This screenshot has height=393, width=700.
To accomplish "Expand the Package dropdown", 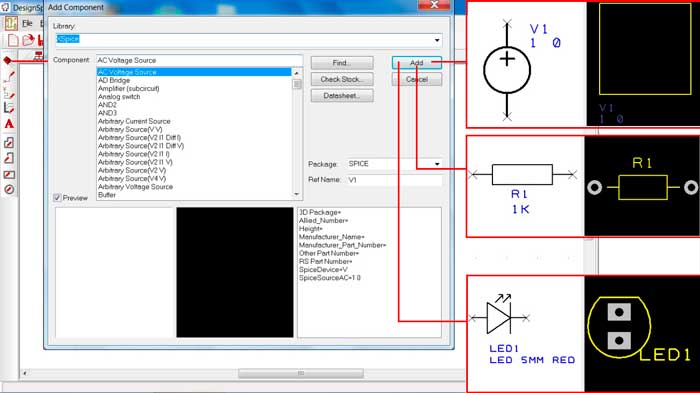I will [x=437, y=164].
